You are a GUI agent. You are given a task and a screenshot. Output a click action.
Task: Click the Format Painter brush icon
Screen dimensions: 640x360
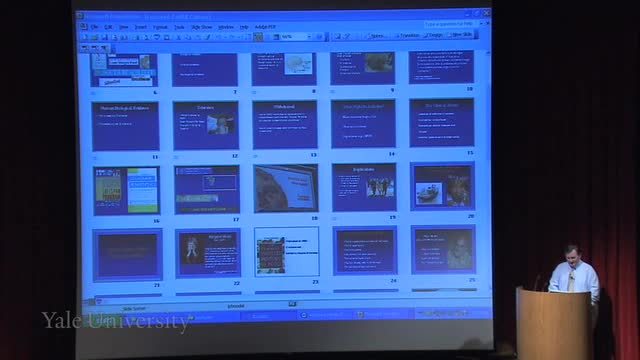tap(208, 38)
